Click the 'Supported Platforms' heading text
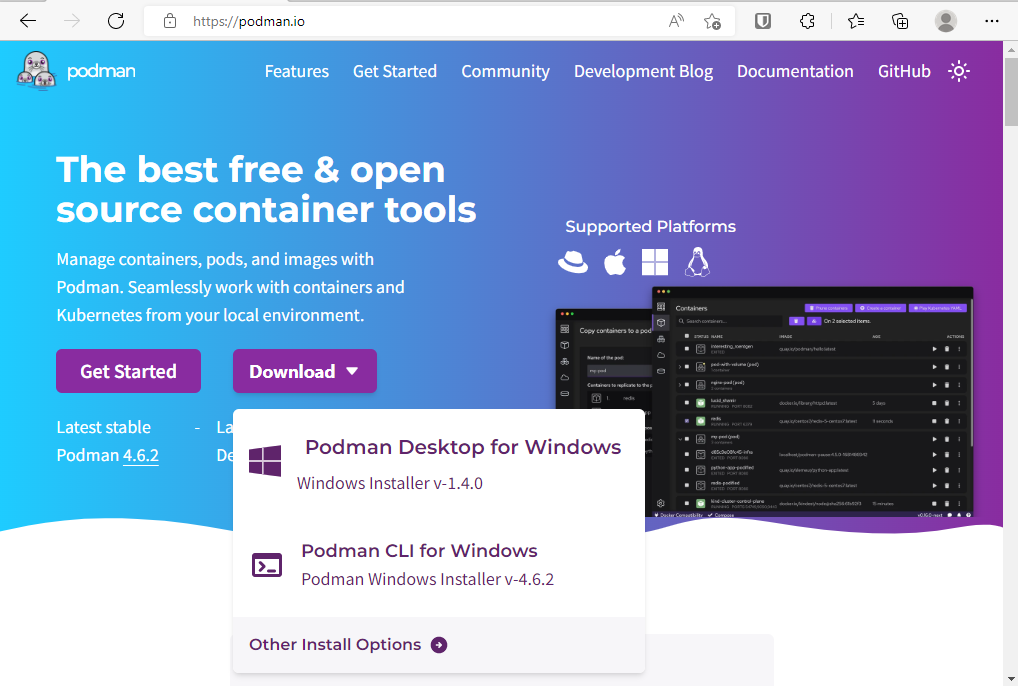The image size is (1018, 686). (651, 227)
